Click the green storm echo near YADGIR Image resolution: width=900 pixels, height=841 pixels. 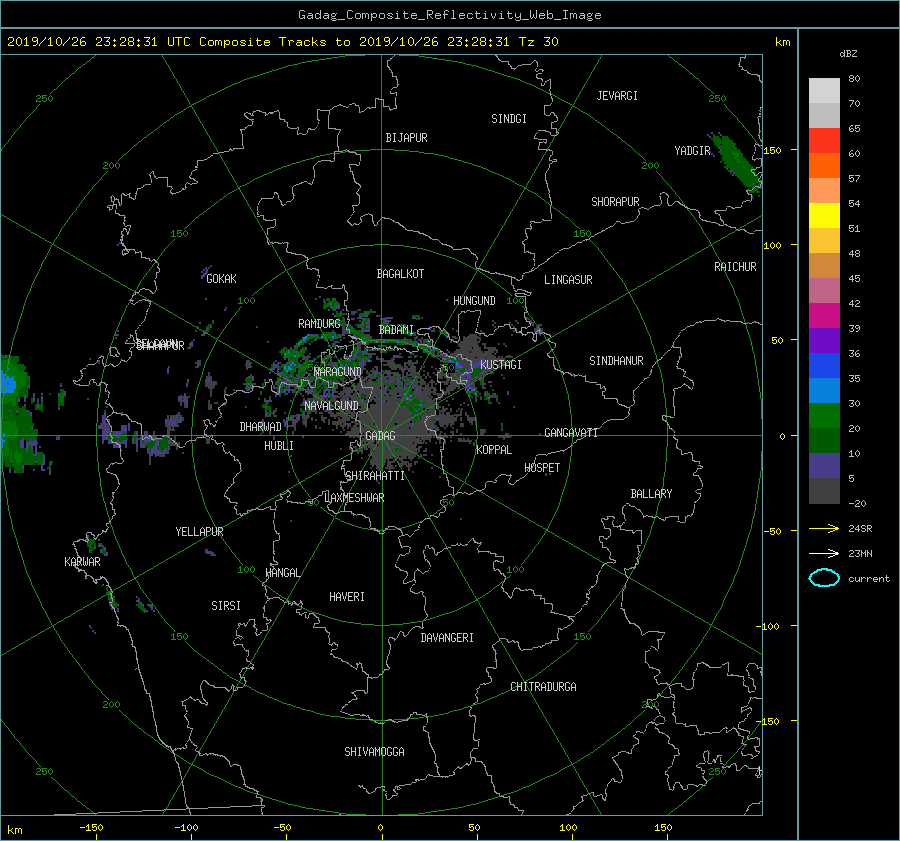(734, 161)
